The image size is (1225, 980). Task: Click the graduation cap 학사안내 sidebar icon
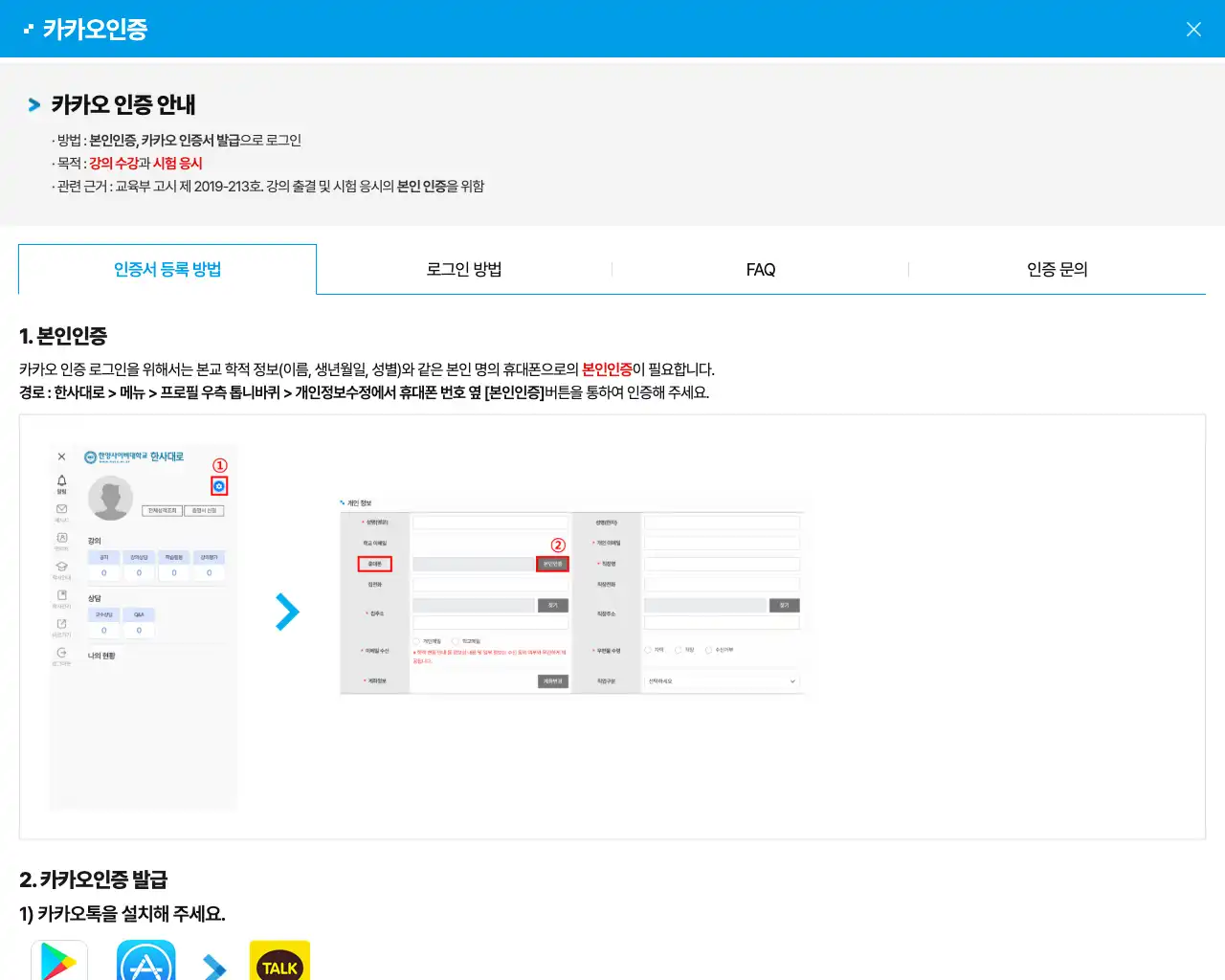tap(61, 567)
